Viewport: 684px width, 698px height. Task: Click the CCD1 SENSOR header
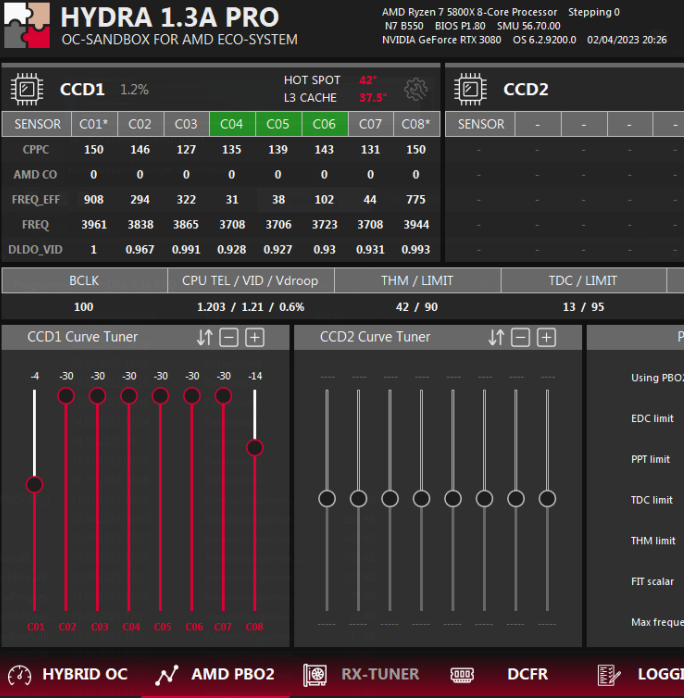37,124
